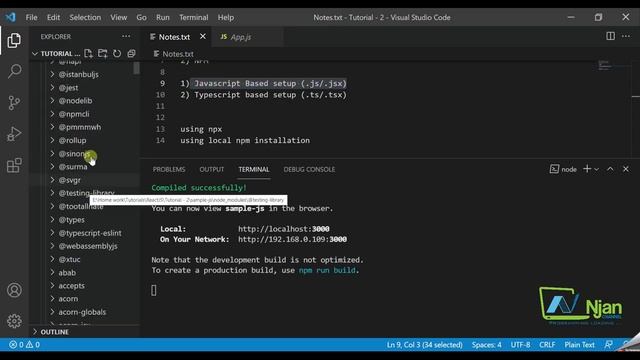Expand the @svgr folder
Screen dimensions: 640x360
(69, 180)
